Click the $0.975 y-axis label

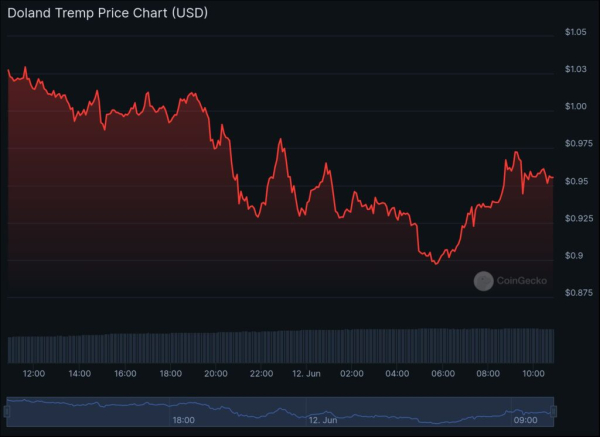pyautogui.click(x=579, y=143)
